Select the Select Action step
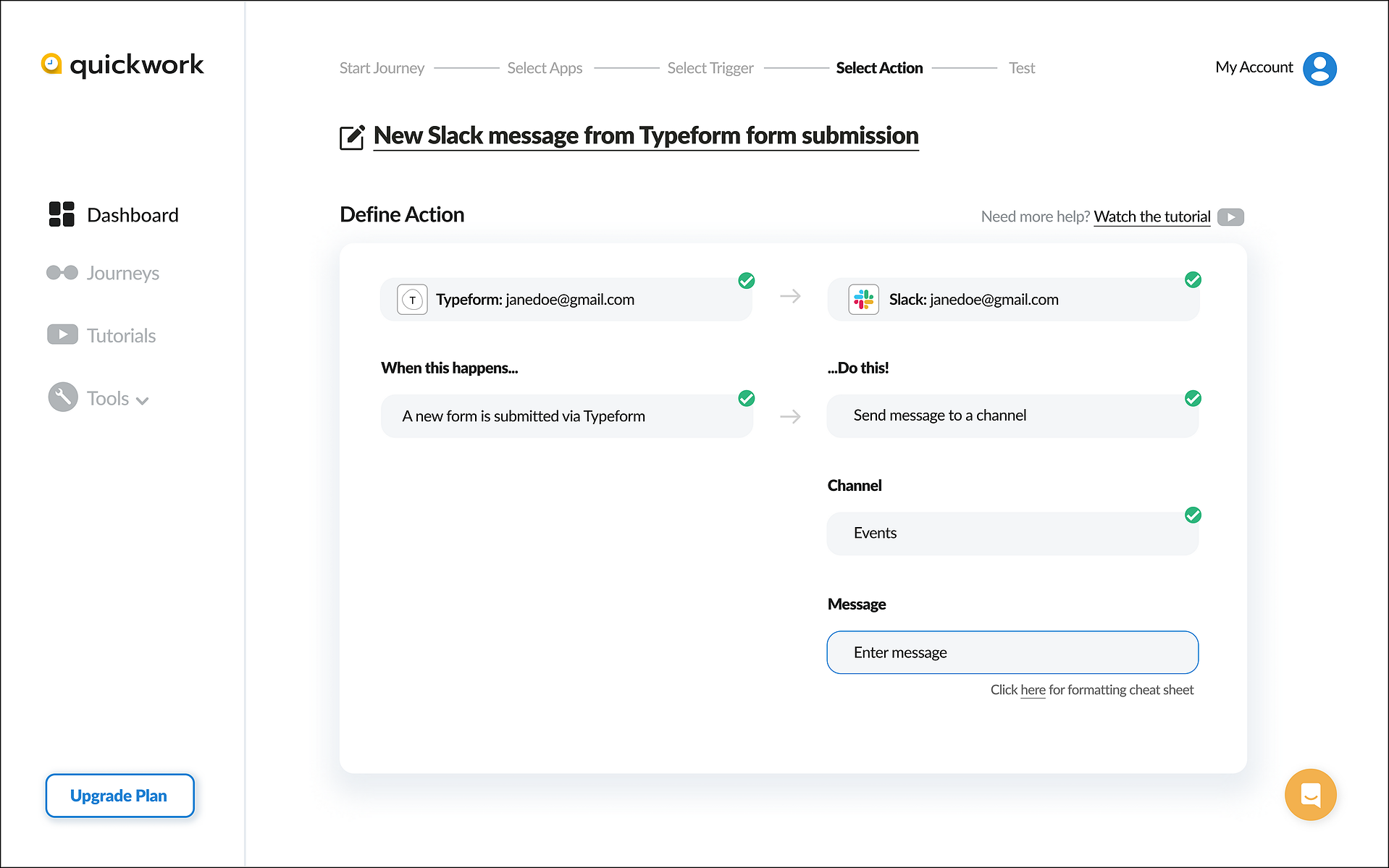 click(879, 68)
